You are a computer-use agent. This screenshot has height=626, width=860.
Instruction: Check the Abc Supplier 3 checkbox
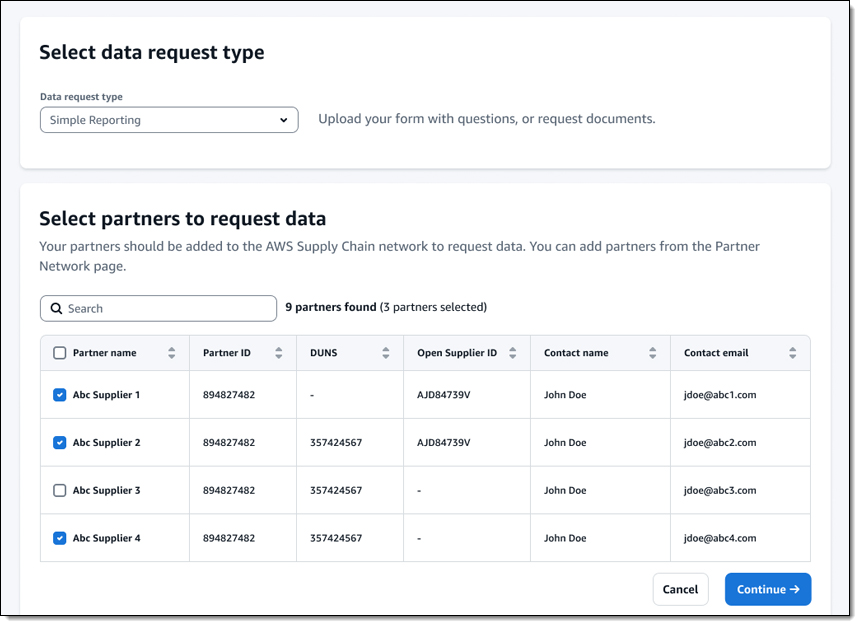click(x=59, y=491)
